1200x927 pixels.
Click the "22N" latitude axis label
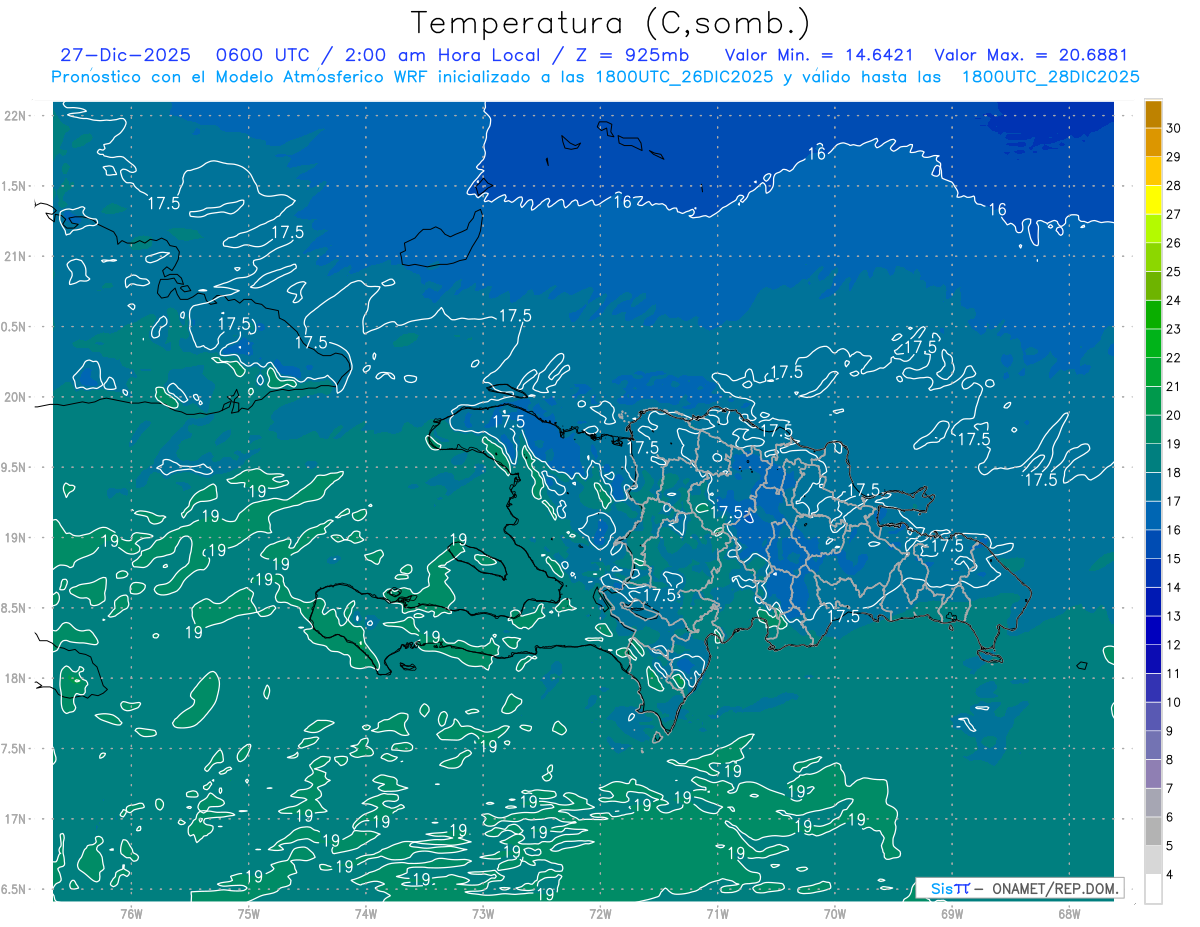[17, 115]
